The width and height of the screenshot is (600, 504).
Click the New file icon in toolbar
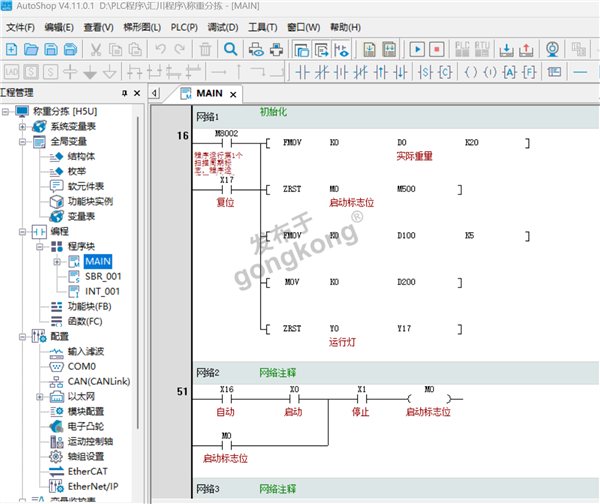11,48
